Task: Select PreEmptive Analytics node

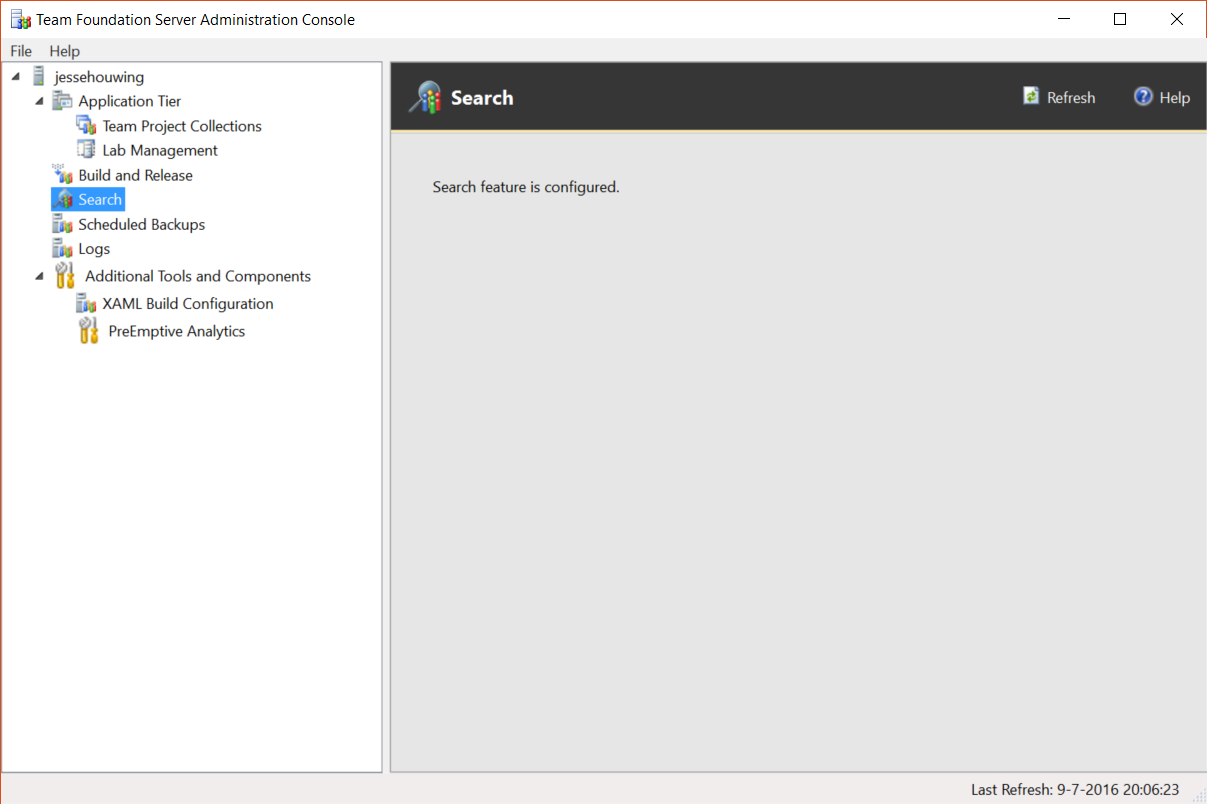Action: [x=177, y=331]
